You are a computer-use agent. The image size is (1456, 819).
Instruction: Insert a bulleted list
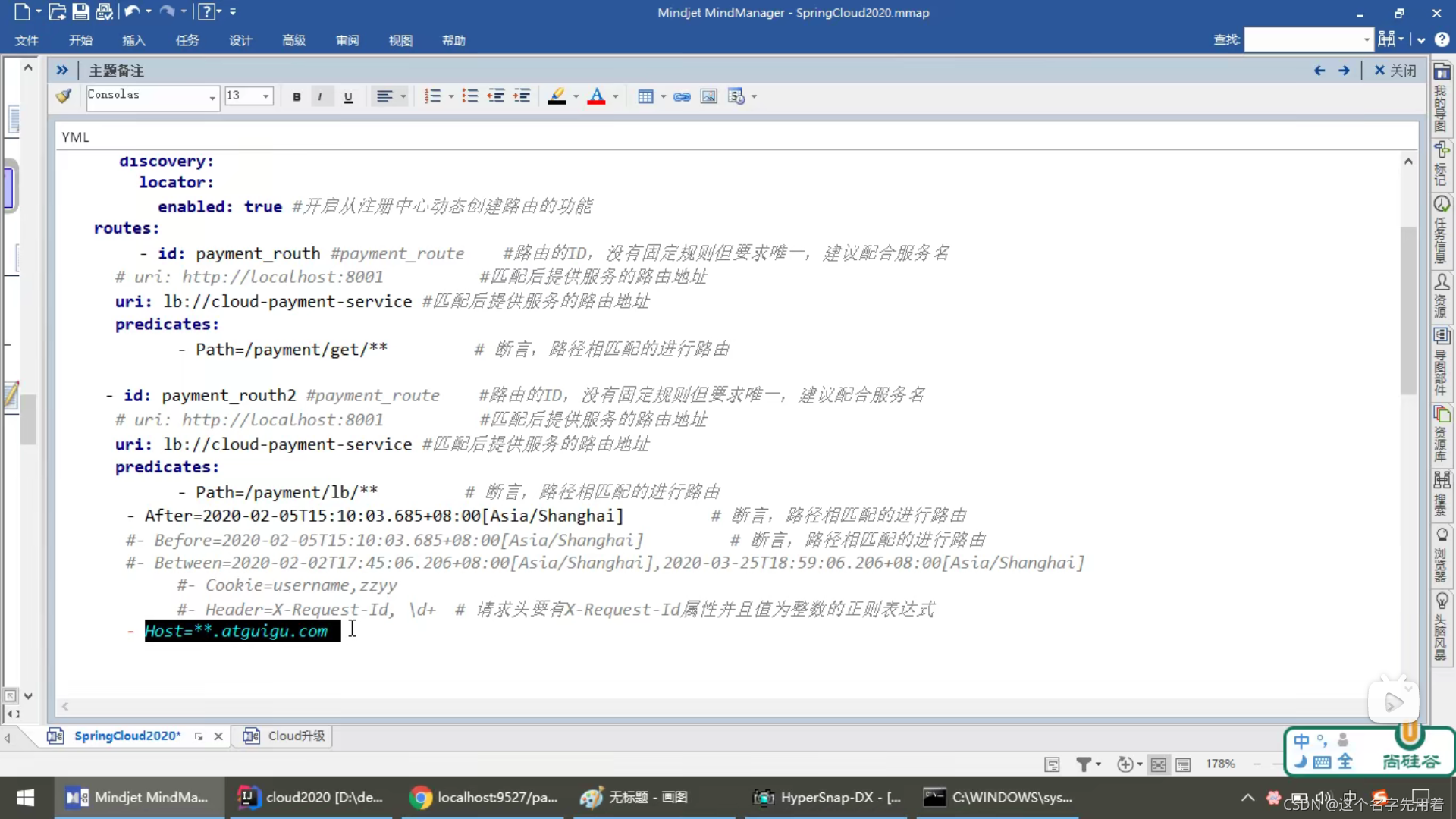click(470, 96)
